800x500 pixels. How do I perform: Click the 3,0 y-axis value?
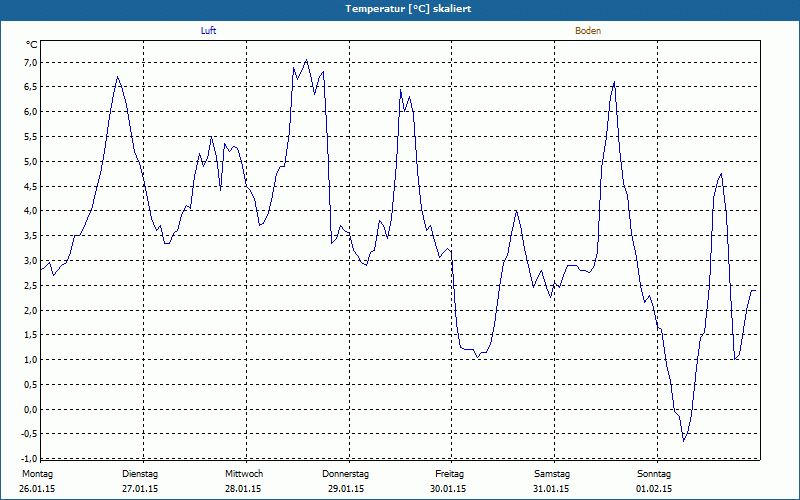click(x=31, y=261)
